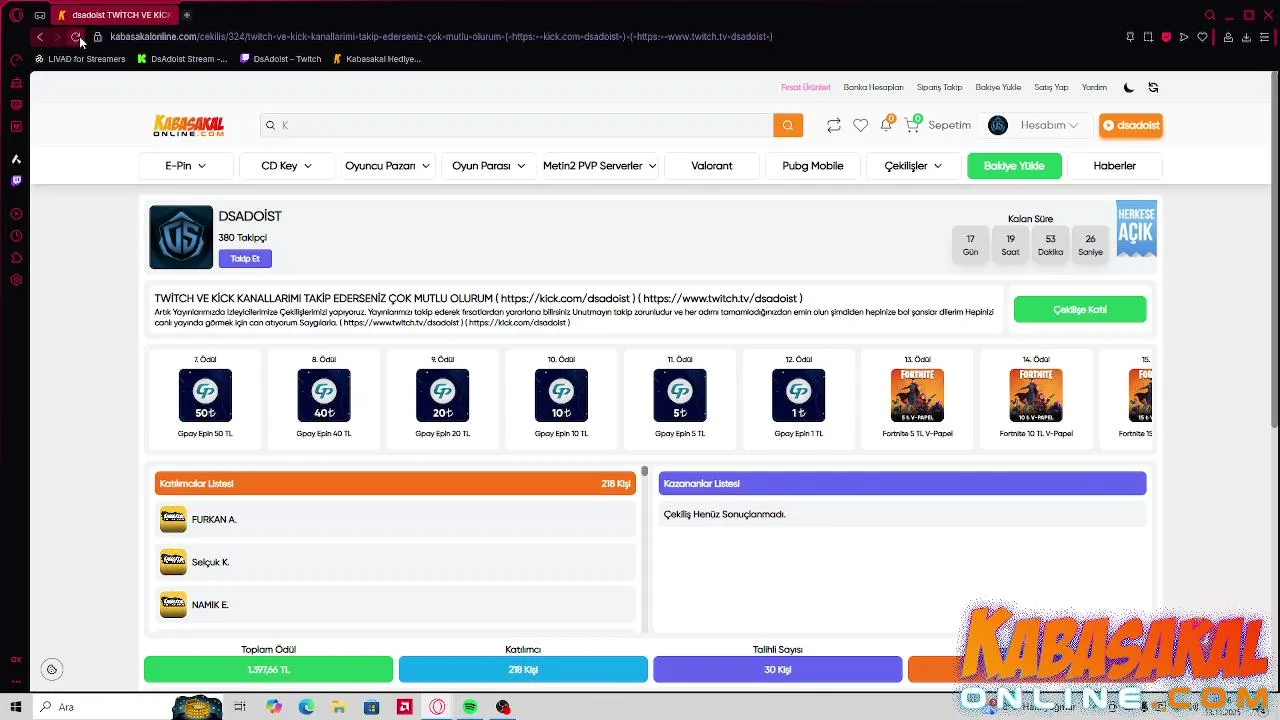Image resolution: width=1280 pixels, height=720 pixels.
Task: Toggle dark mode moon icon
Action: [1129, 87]
